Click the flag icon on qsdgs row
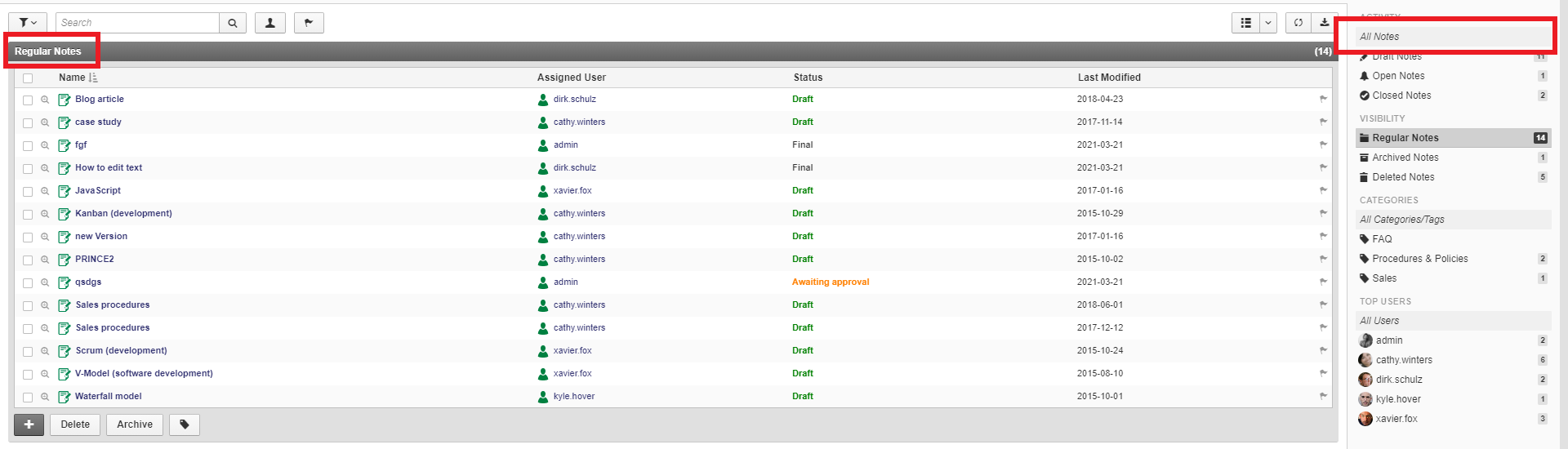The height and width of the screenshot is (449, 1568). point(1323,282)
